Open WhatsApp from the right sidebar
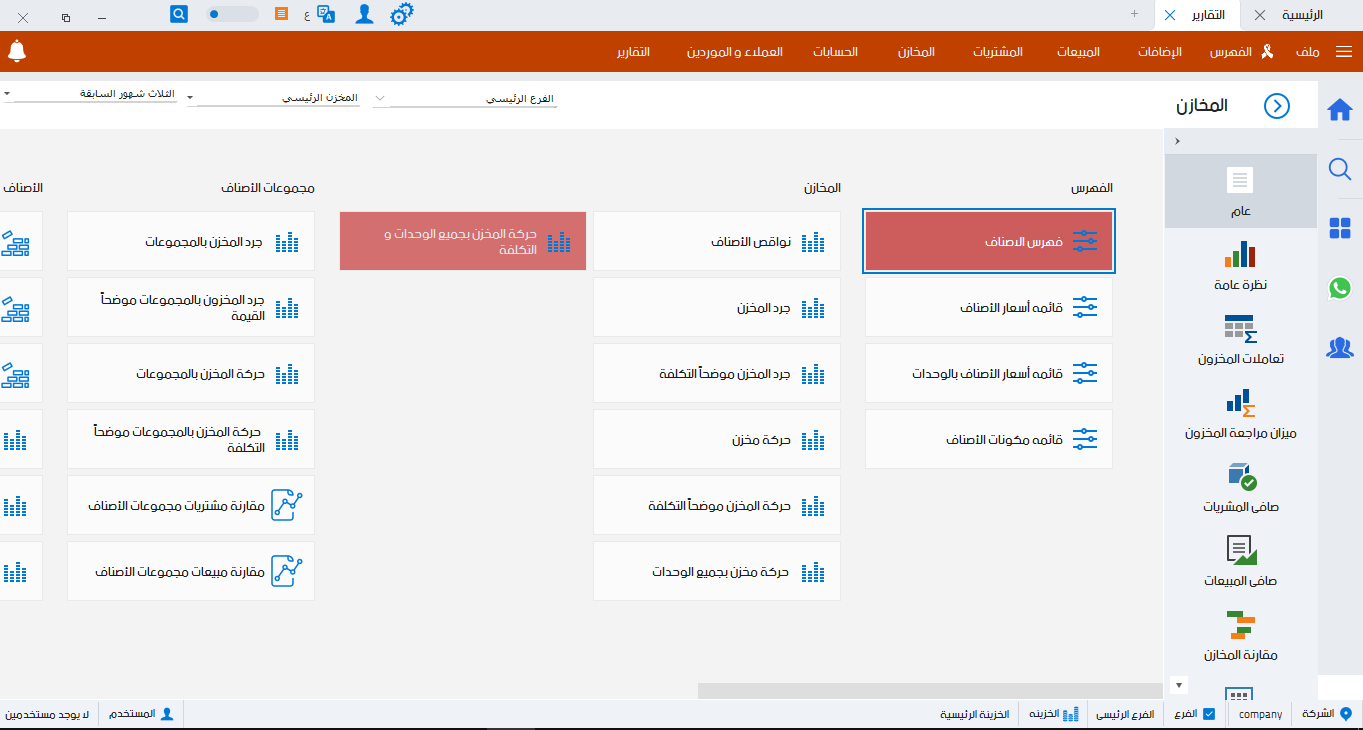 (x=1340, y=288)
